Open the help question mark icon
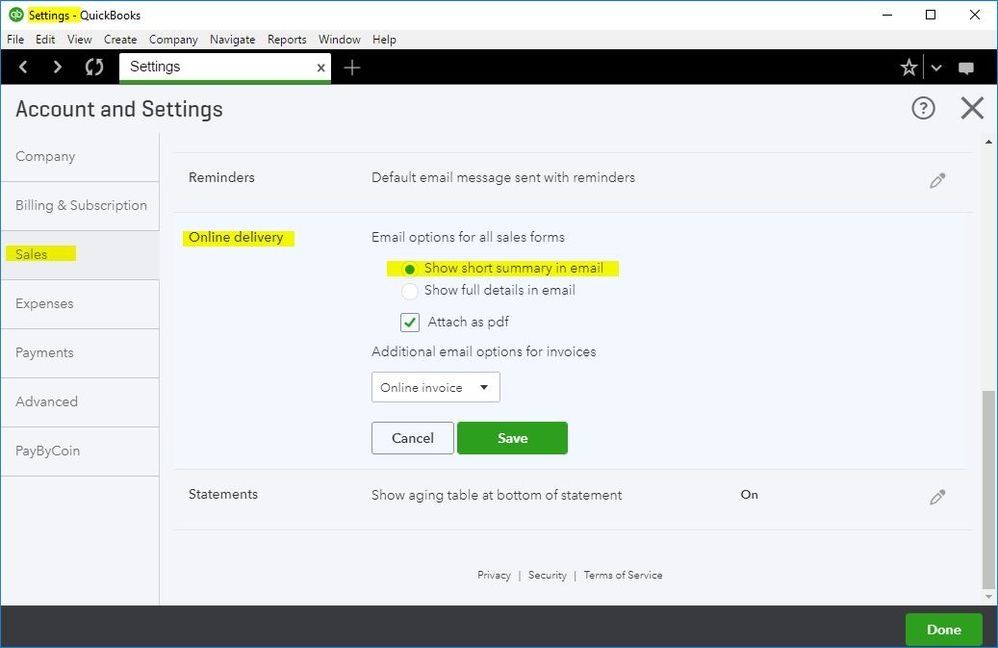Screen dimensions: 998x648 [x=923, y=108]
